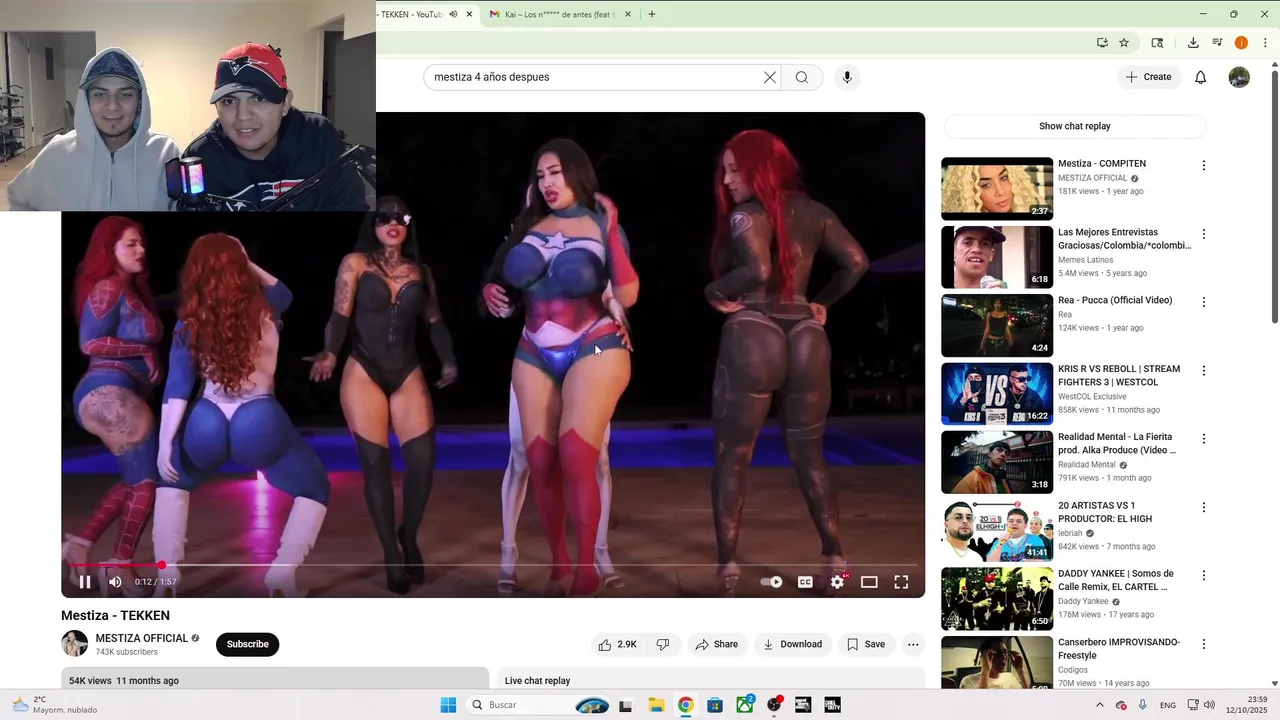
Task: Like the video
Action: [617, 644]
